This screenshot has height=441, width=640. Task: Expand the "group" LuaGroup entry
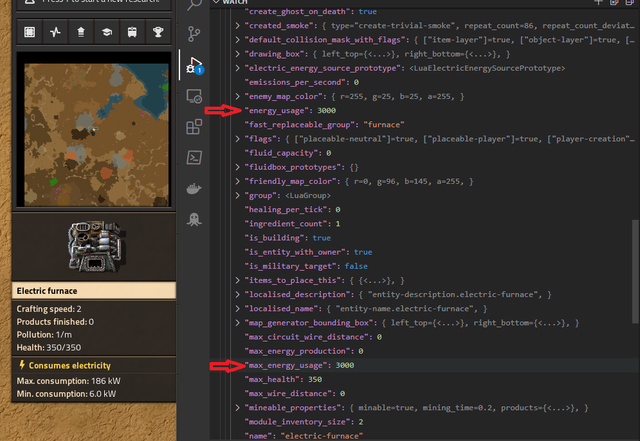coord(238,196)
